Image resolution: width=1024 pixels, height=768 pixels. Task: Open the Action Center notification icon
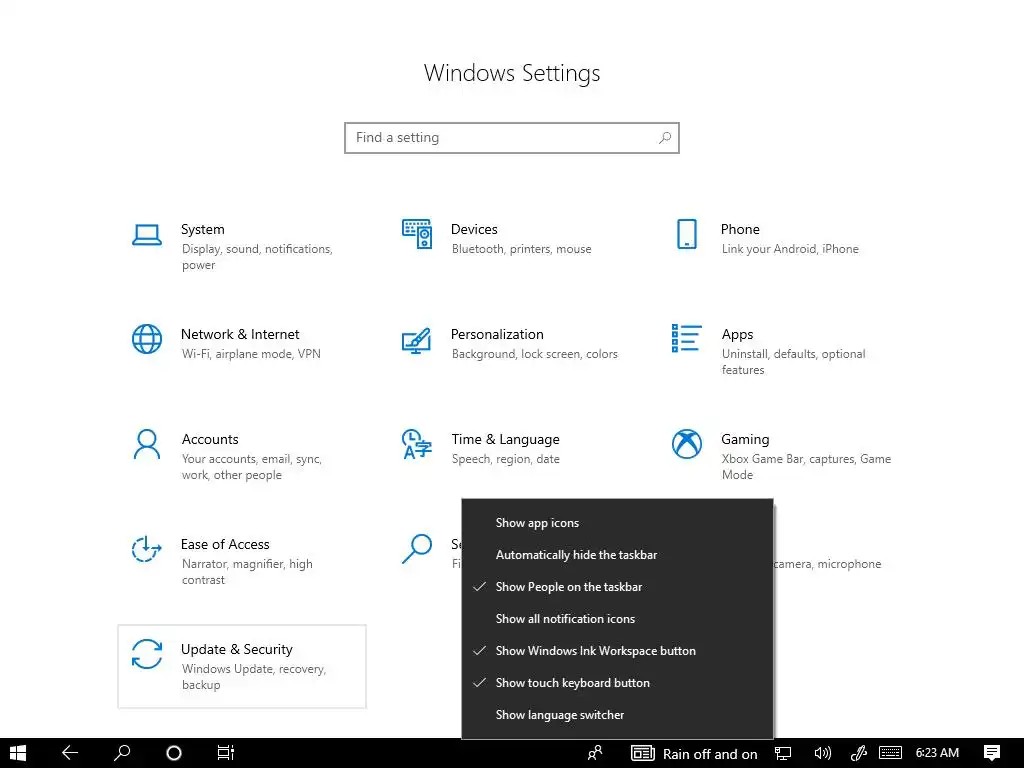point(991,753)
